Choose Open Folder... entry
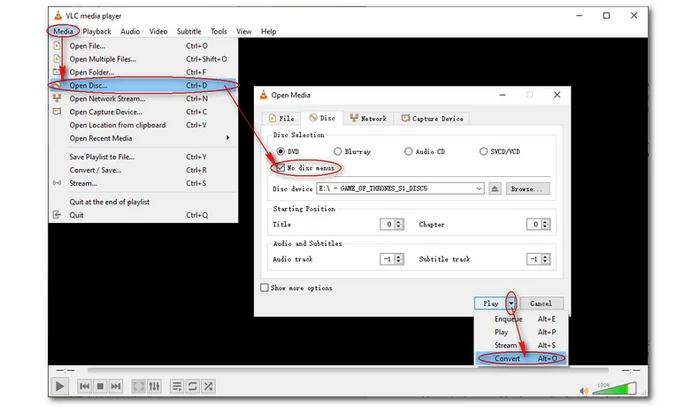Viewport: 700px width, 407px height. [143, 72]
